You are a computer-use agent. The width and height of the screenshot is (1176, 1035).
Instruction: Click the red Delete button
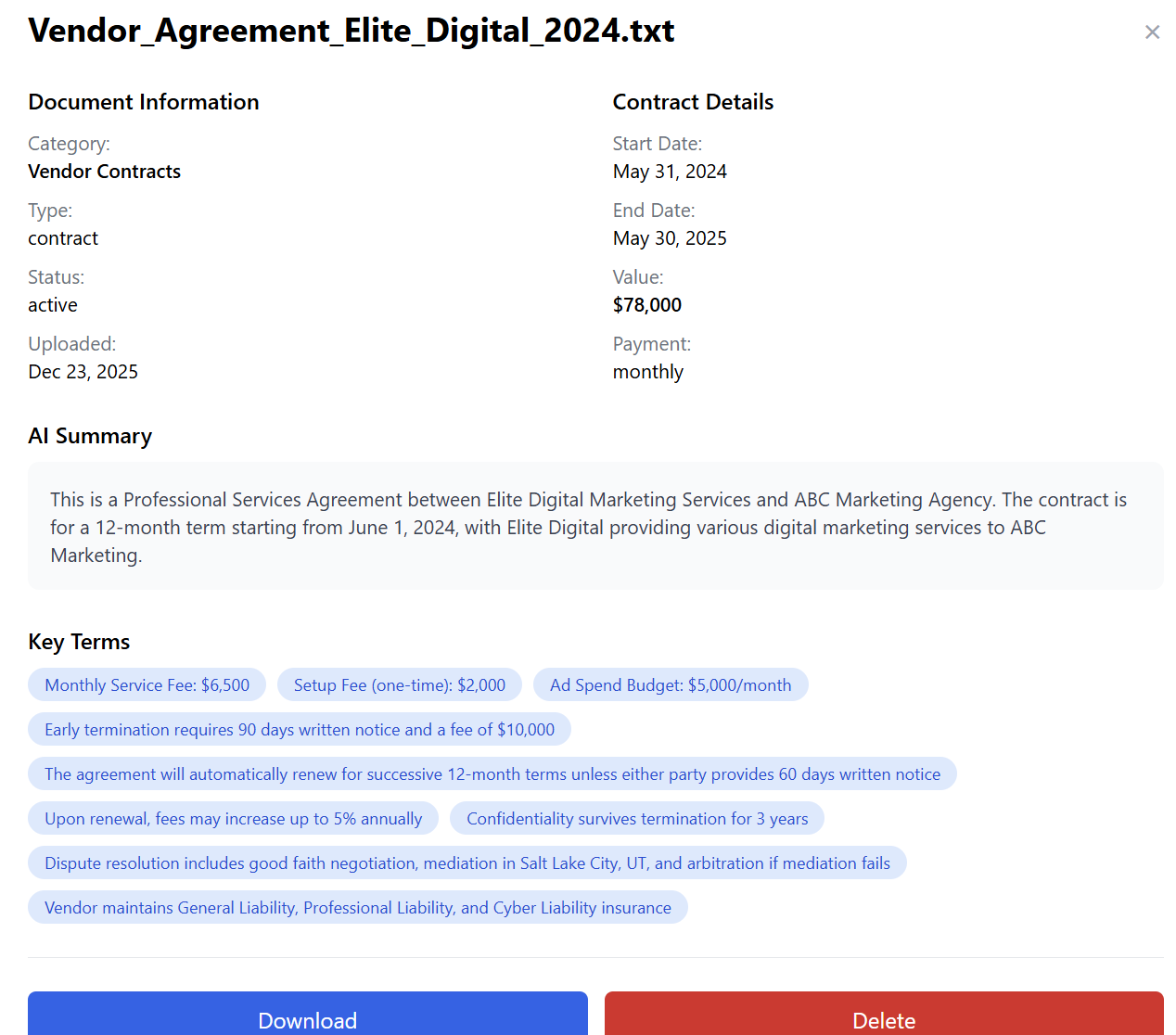(883, 1017)
